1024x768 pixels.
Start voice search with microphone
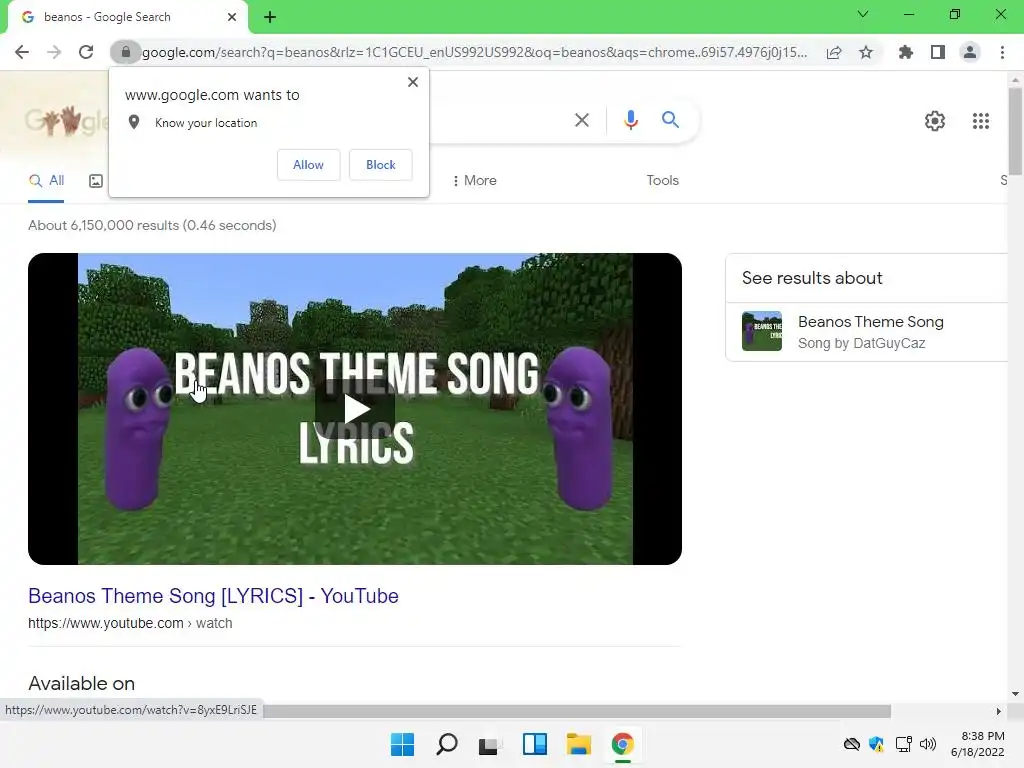pyautogui.click(x=630, y=120)
